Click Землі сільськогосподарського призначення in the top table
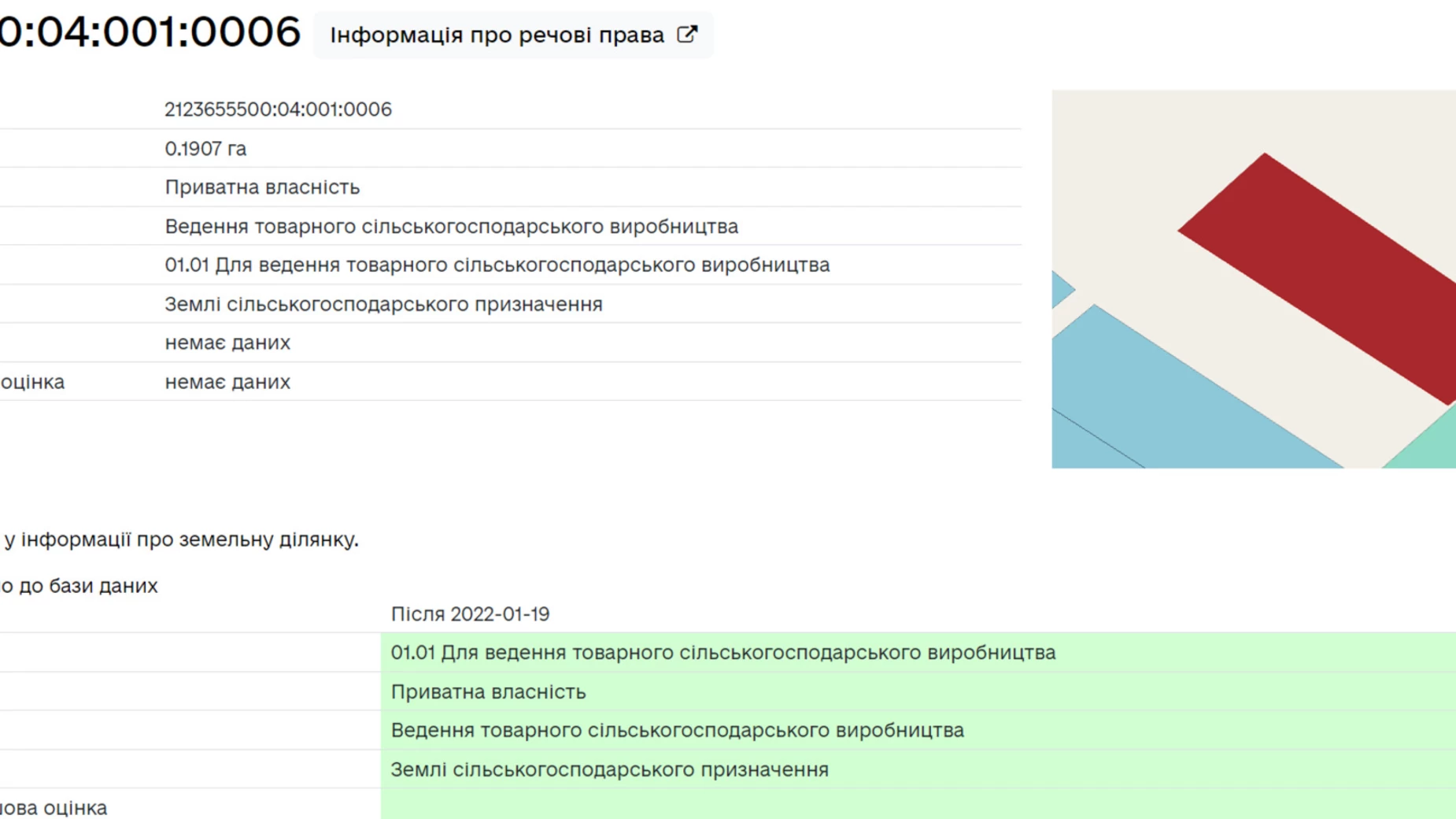Viewport: 1456px width, 819px height. [383, 305]
